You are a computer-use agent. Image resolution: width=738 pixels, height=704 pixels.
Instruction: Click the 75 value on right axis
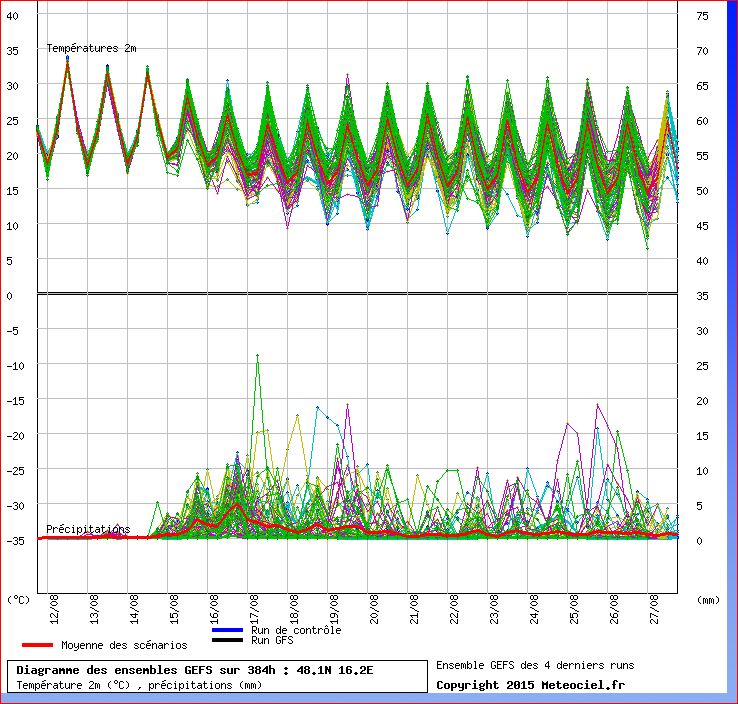tap(702, 16)
